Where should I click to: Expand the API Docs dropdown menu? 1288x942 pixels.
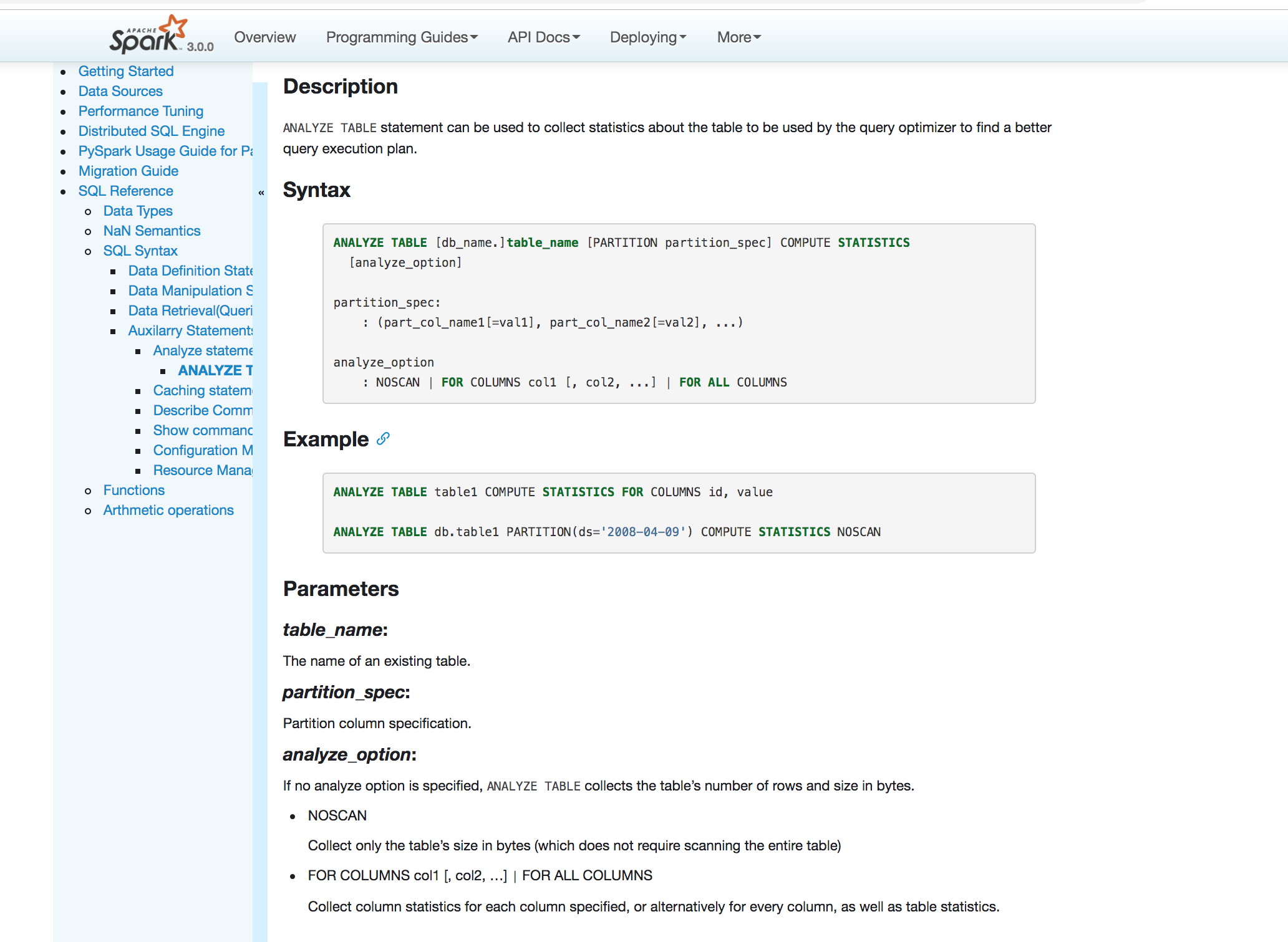[543, 37]
